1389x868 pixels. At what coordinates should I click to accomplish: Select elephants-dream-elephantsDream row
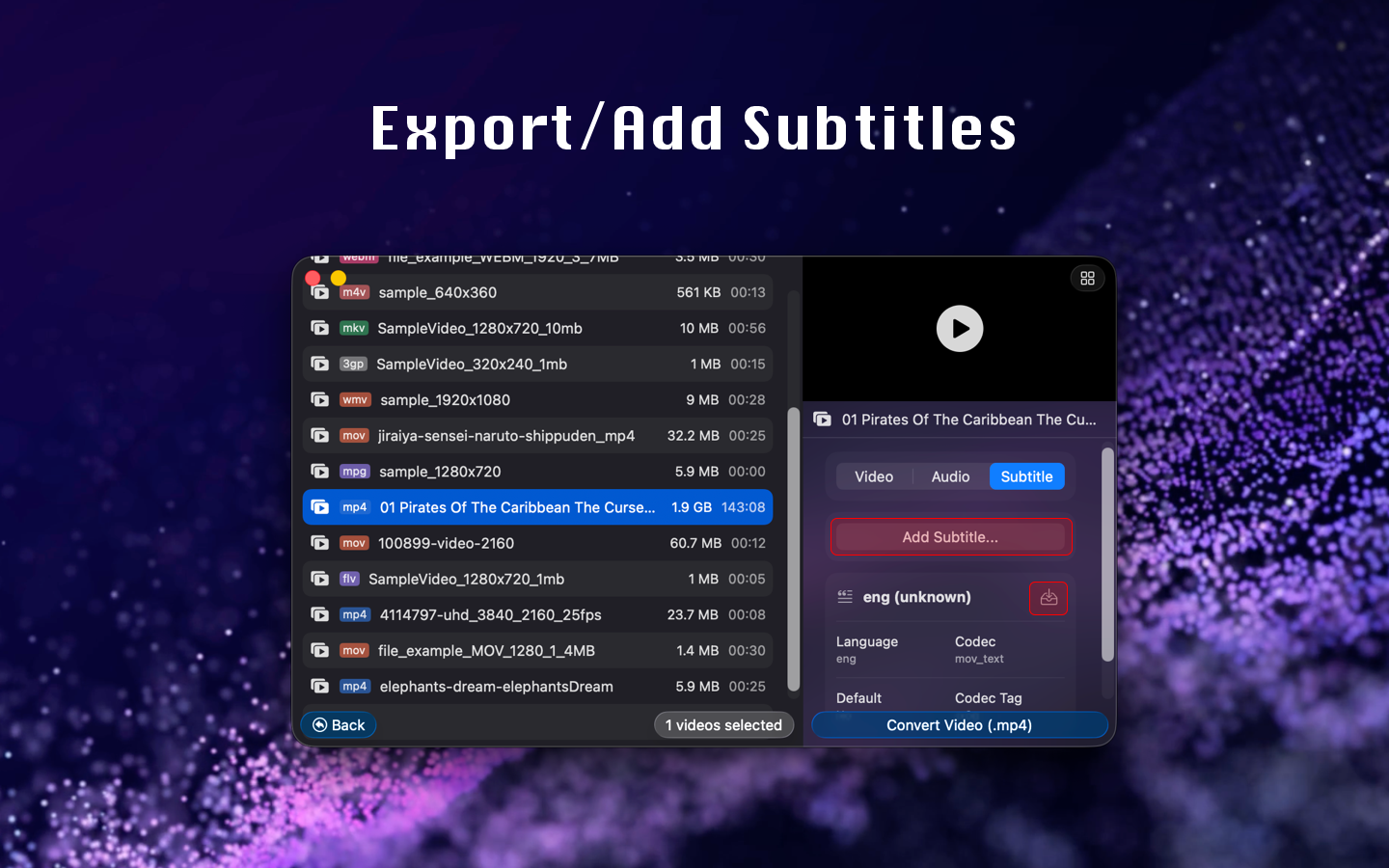(538, 686)
